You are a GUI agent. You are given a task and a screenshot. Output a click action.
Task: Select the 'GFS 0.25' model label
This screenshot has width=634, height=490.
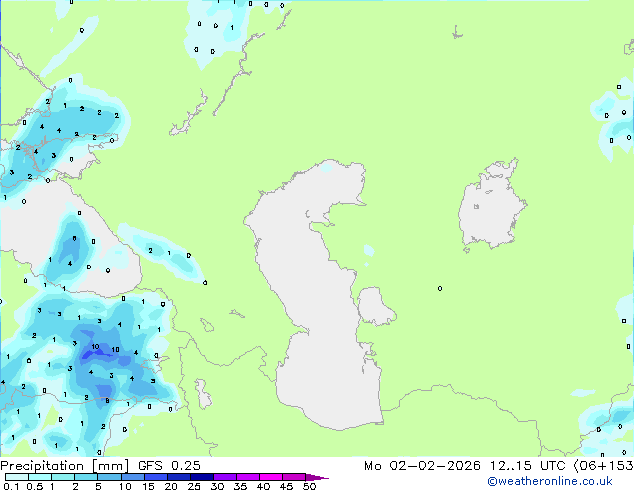coord(169,466)
